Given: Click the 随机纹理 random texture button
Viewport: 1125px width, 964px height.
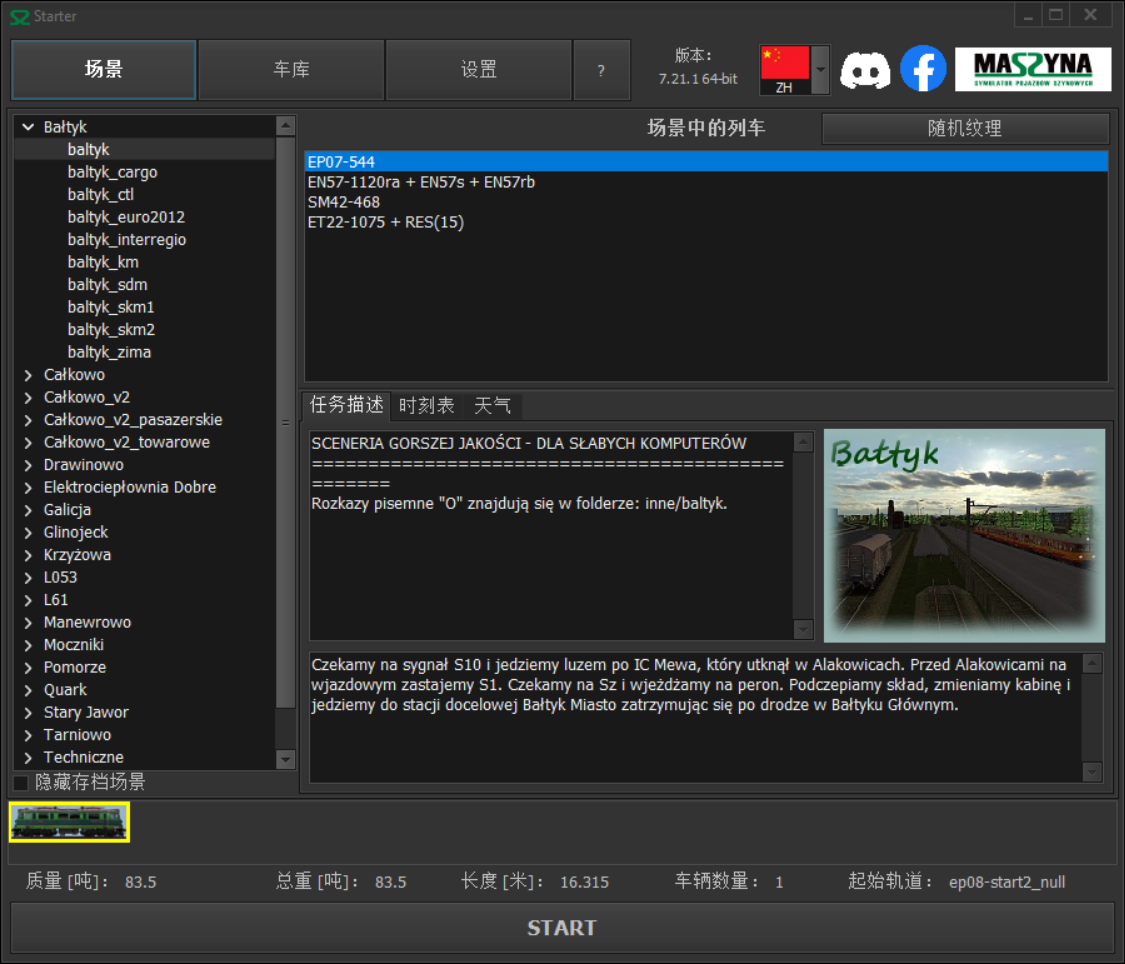Looking at the screenshot, I should tap(964, 128).
